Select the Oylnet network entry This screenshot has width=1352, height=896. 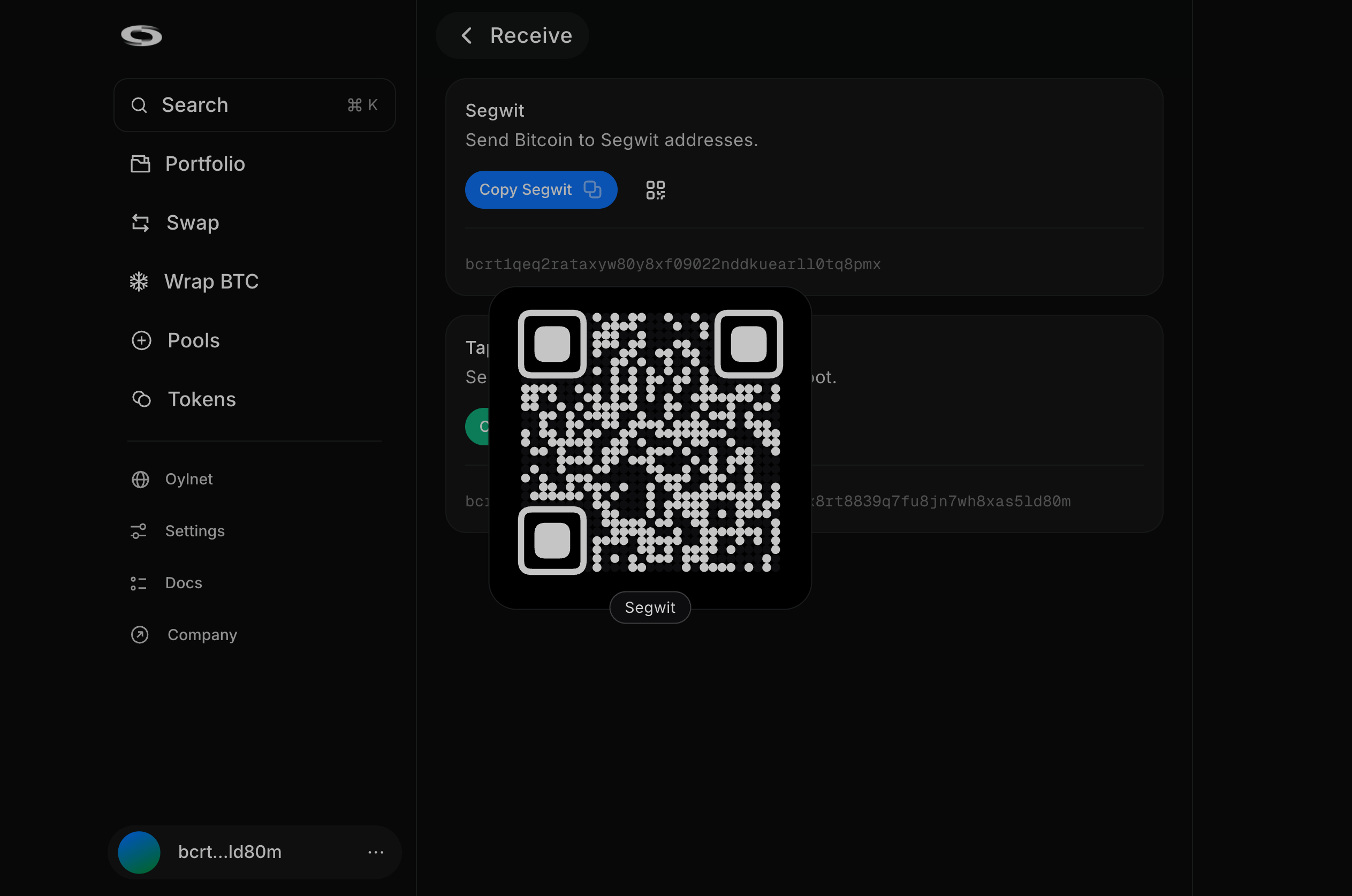(x=188, y=480)
